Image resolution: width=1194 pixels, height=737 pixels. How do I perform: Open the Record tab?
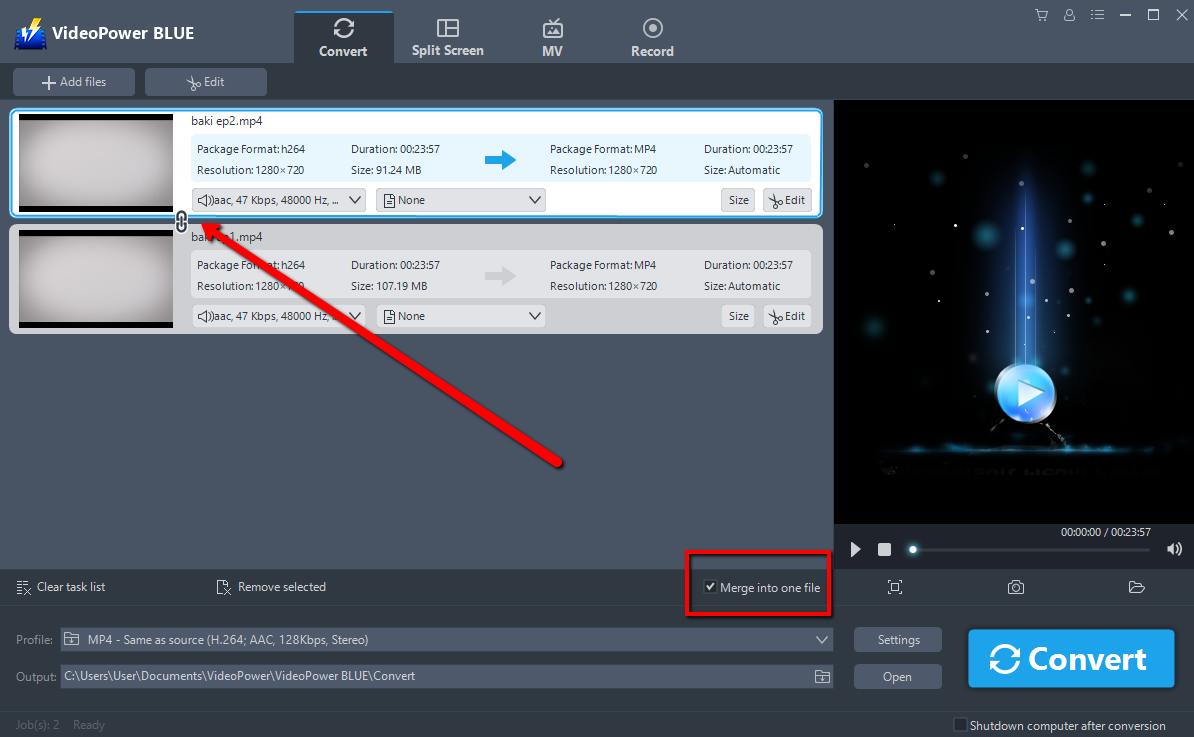pyautogui.click(x=652, y=36)
